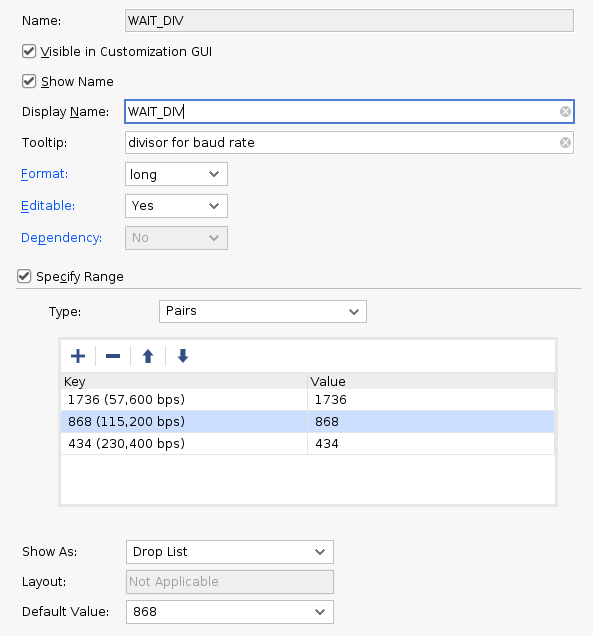Screen dimensions: 593x636
Task: Uncheck the Show Name checkbox
Action: coord(29,82)
